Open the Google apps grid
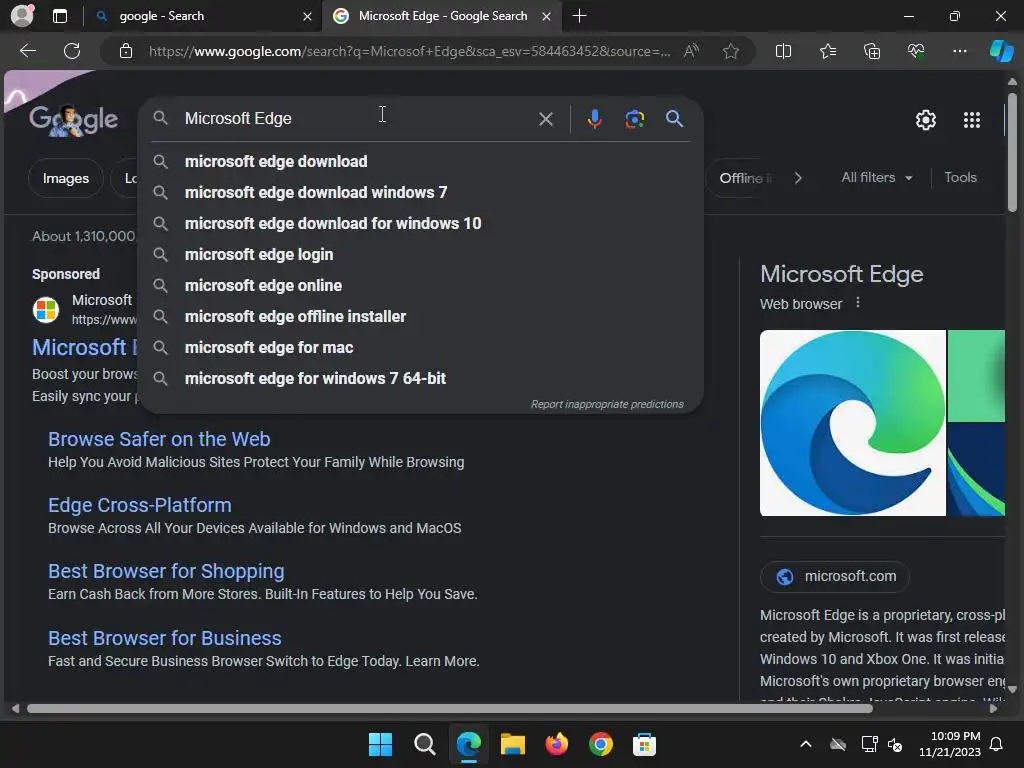The image size is (1024, 768). click(972, 120)
